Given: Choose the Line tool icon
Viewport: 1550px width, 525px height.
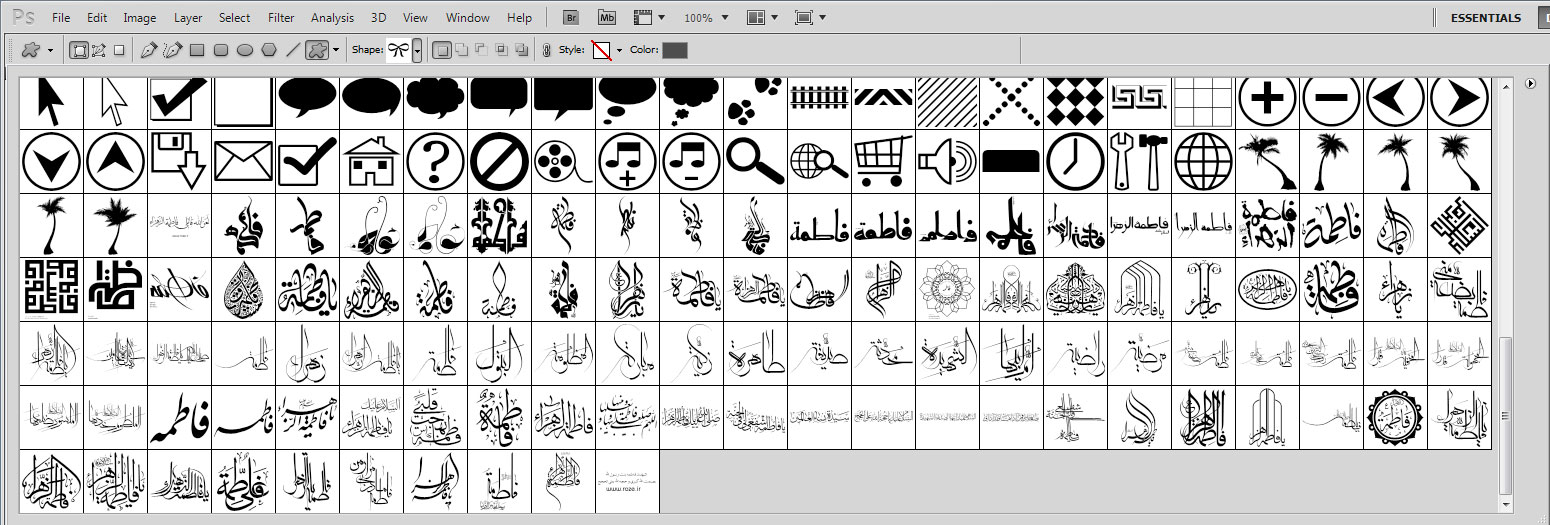Looking at the screenshot, I should (293, 49).
